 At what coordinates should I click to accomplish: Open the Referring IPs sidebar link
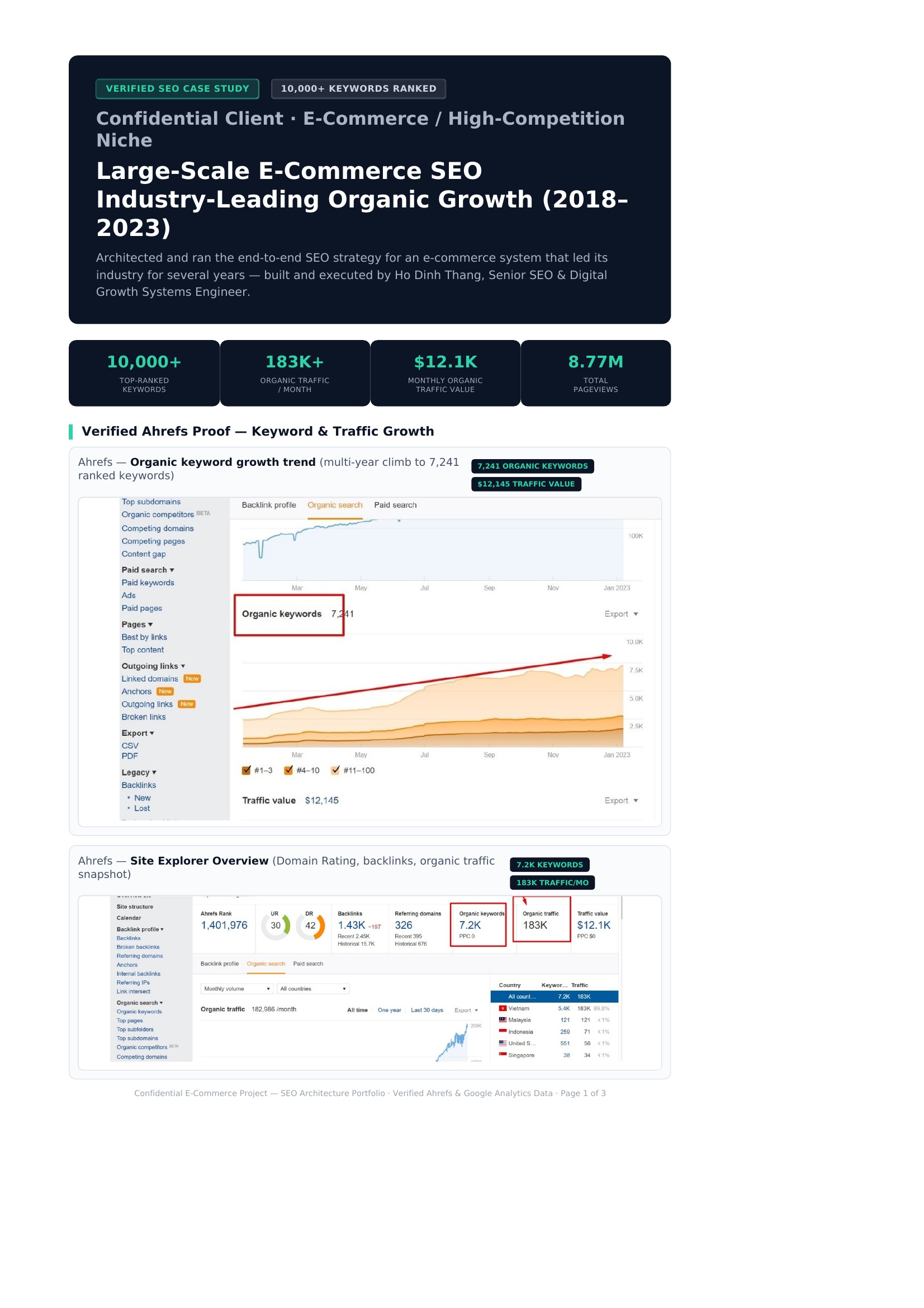[133, 983]
